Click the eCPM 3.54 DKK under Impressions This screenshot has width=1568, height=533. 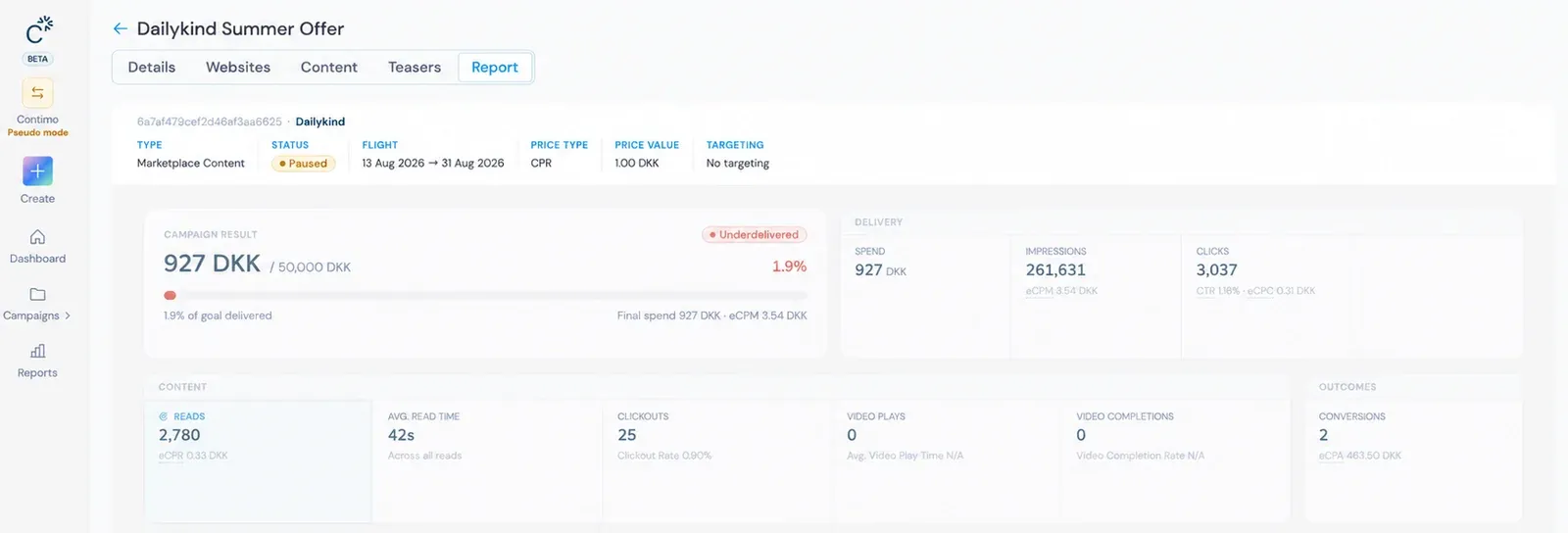pyautogui.click(x=1061, y=291)
